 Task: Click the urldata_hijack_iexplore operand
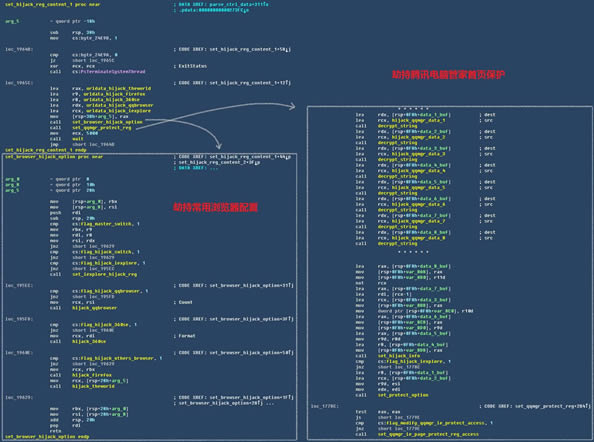(118, 111)
